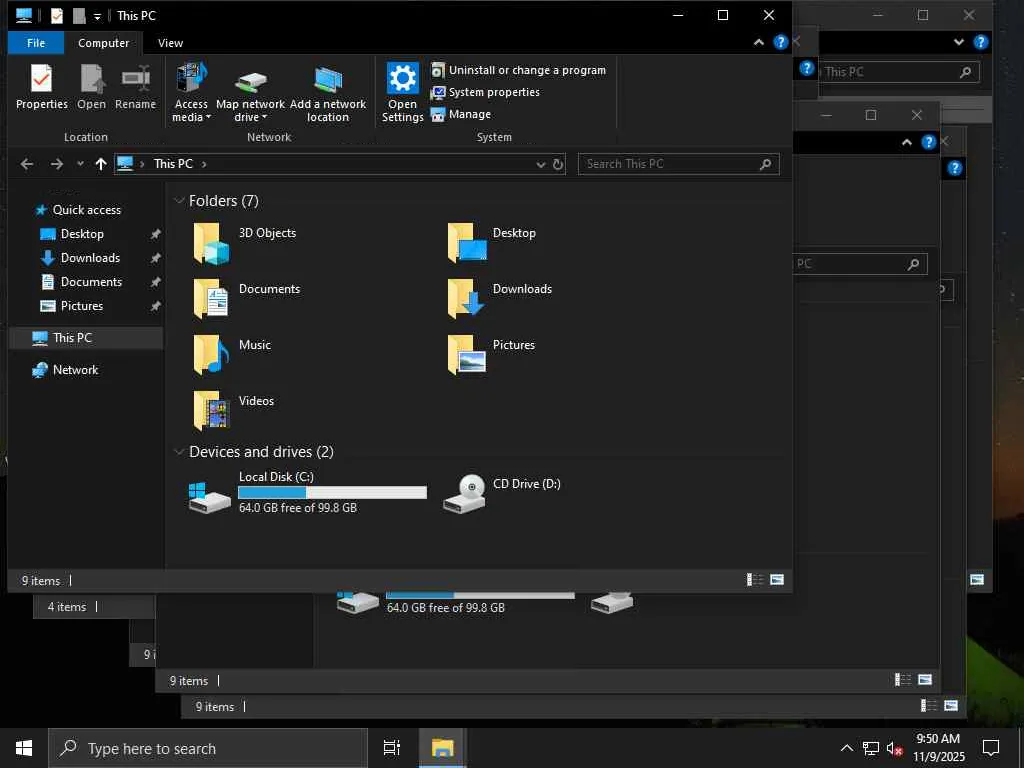Click the Windows Start button
Image resolution: width=1024 pixels, height=768 pixels.
point(24,748)
